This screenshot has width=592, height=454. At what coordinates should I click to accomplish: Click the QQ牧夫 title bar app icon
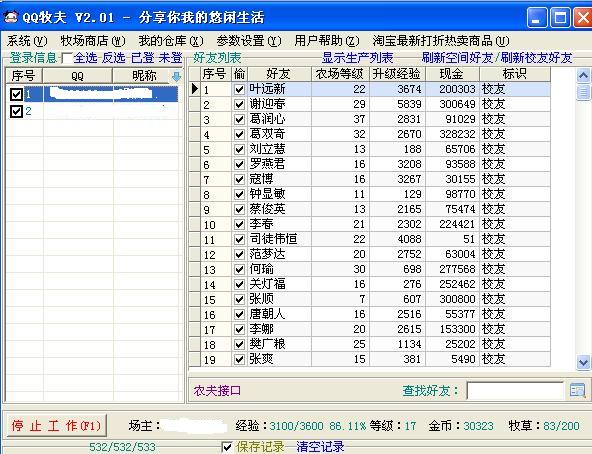10,17
